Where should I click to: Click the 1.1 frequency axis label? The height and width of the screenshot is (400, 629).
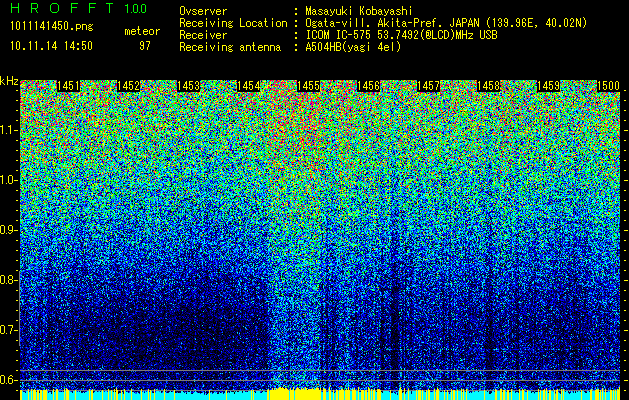tap(8, 130)
